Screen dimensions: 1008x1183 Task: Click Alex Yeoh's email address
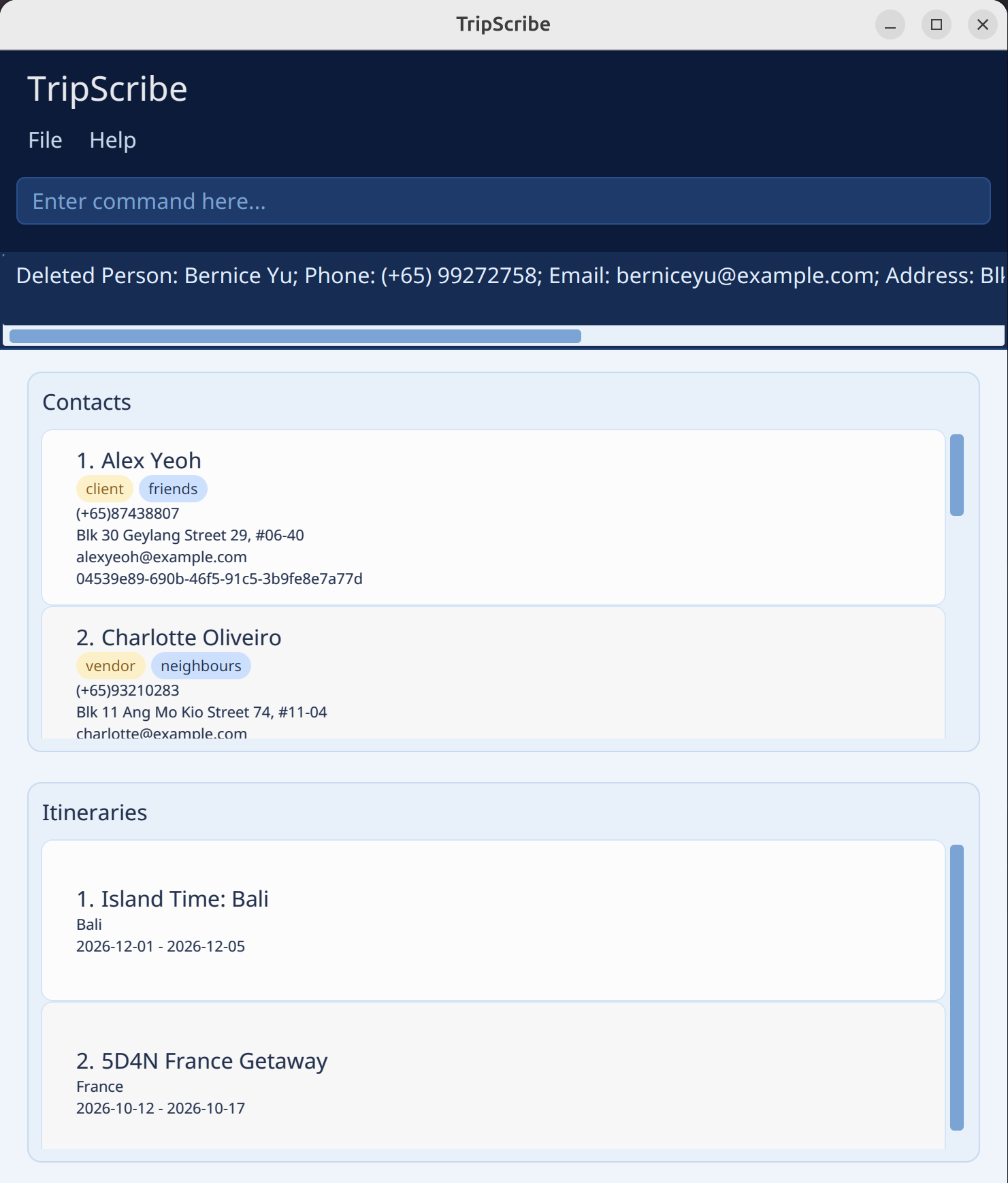coord(161,557)
